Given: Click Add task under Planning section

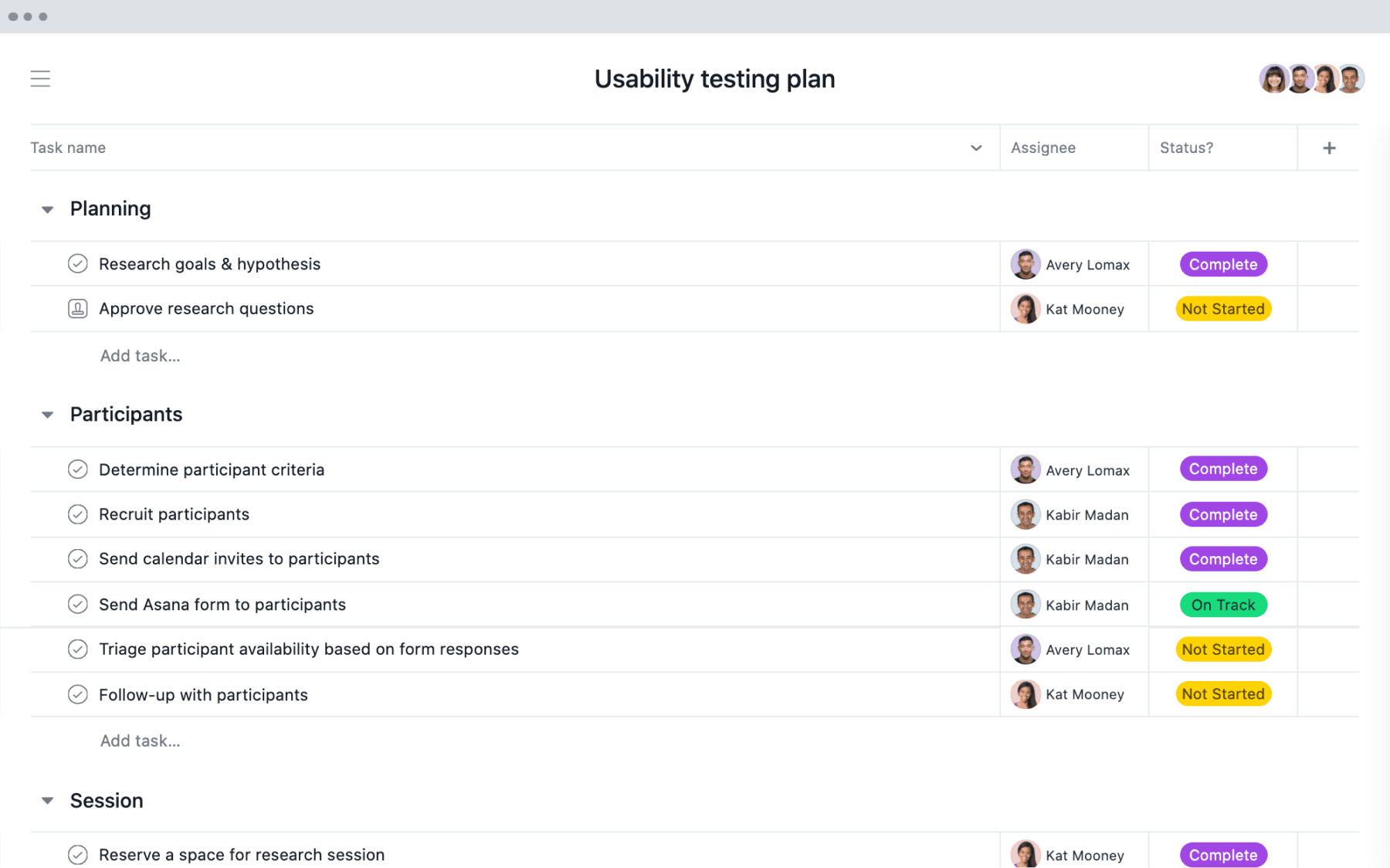Looking at the screenshot, I should tap(140, 356).
